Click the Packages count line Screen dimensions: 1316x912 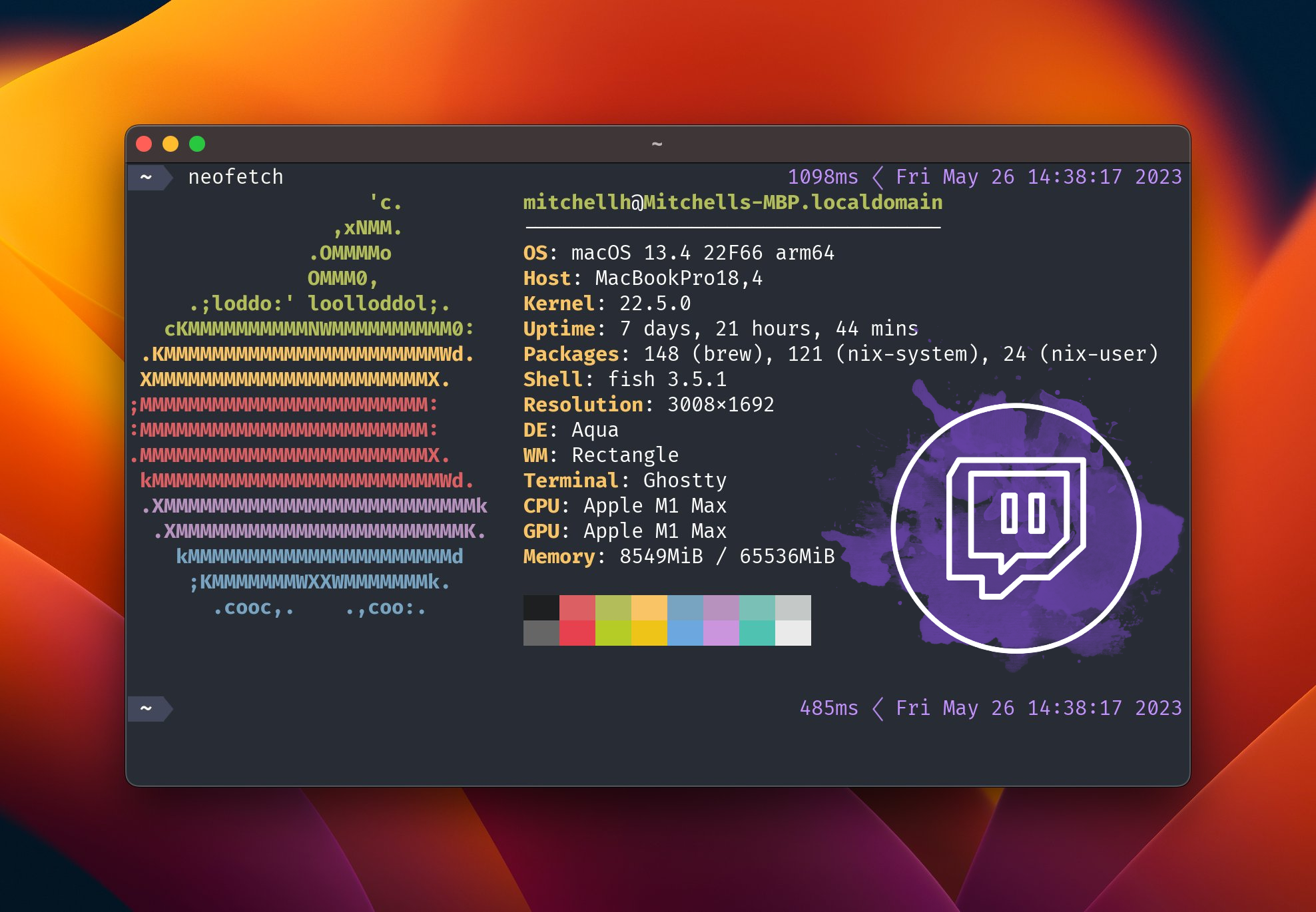(840, 354)
